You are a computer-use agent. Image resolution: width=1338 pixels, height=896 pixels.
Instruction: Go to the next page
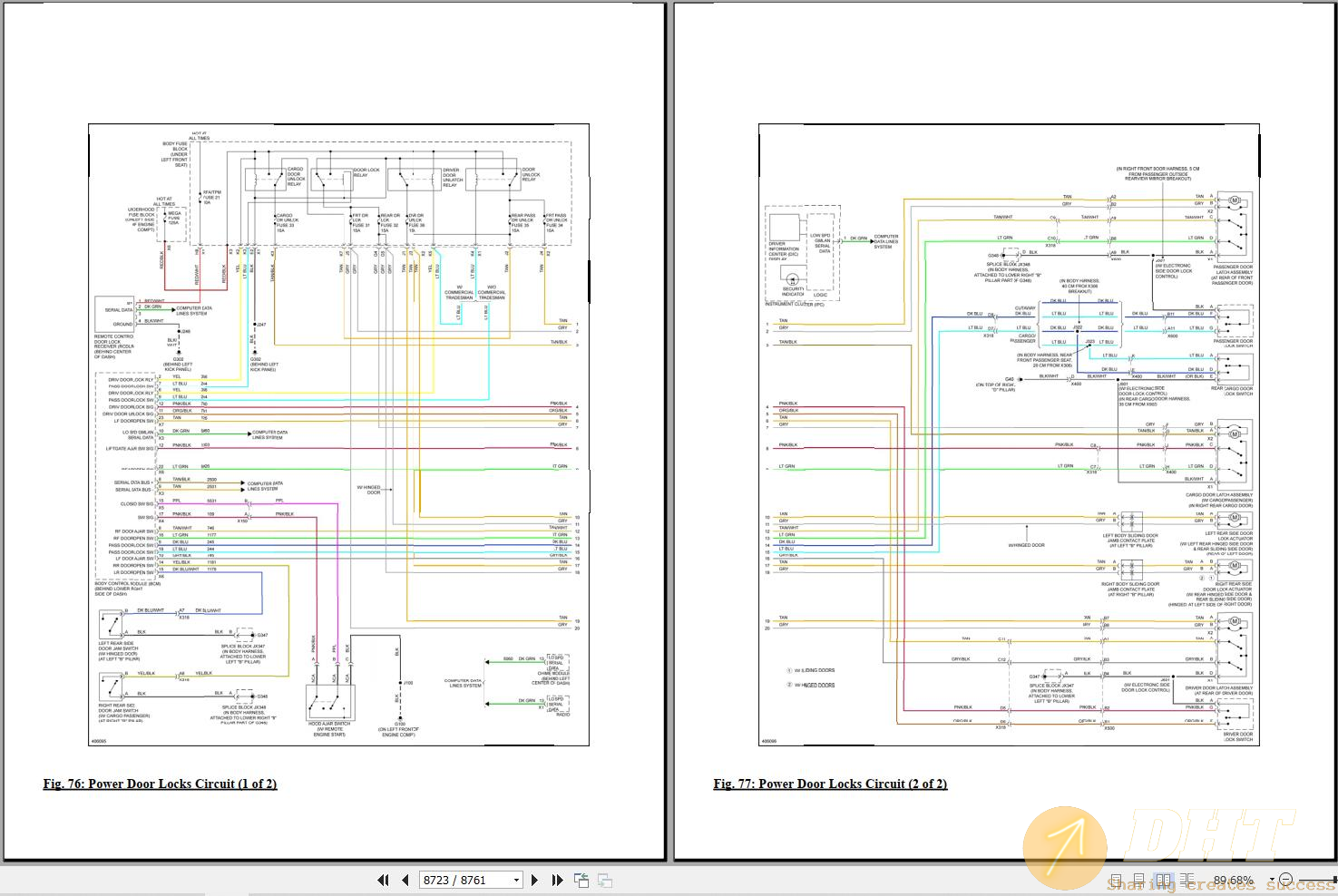(534, 880)
